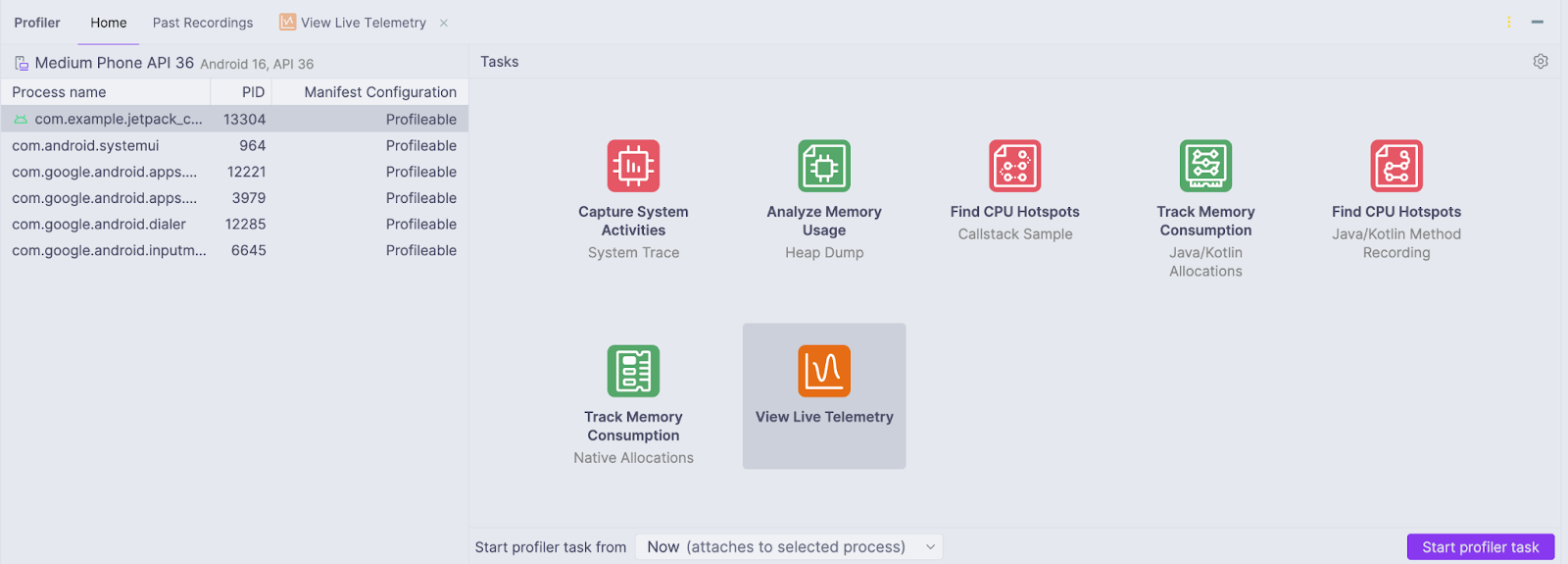The image size is (1568, 564).
Task: Select the Capture System Activities task icon
Action: click(x=633, y=166)
